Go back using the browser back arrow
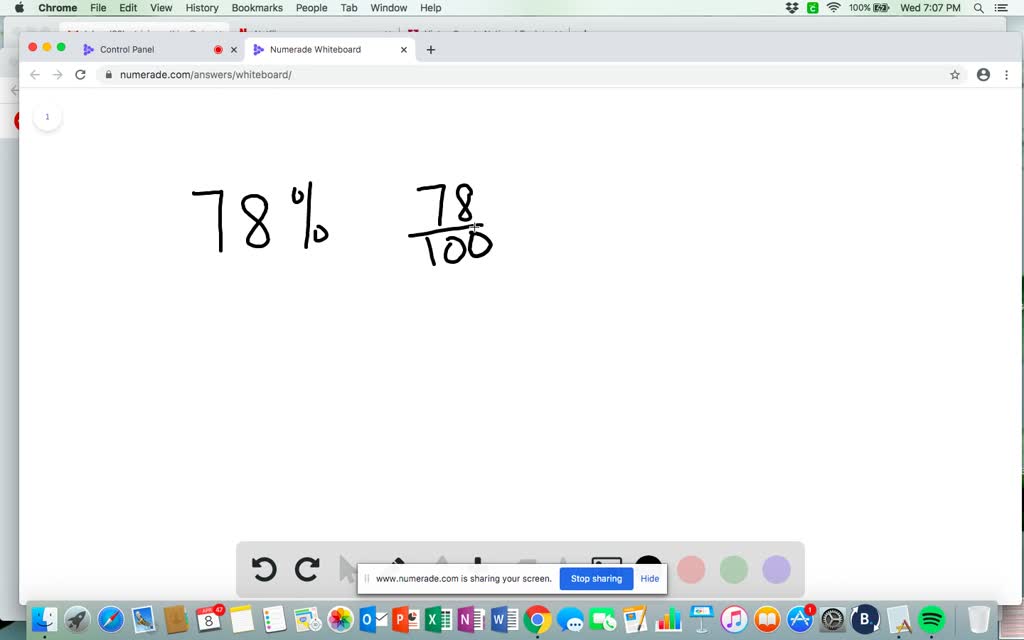 [35, 74]
